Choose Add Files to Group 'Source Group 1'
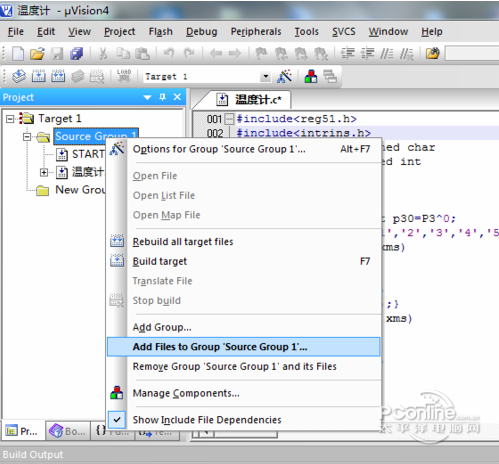 pyautogui.click(x=244, y=347)
